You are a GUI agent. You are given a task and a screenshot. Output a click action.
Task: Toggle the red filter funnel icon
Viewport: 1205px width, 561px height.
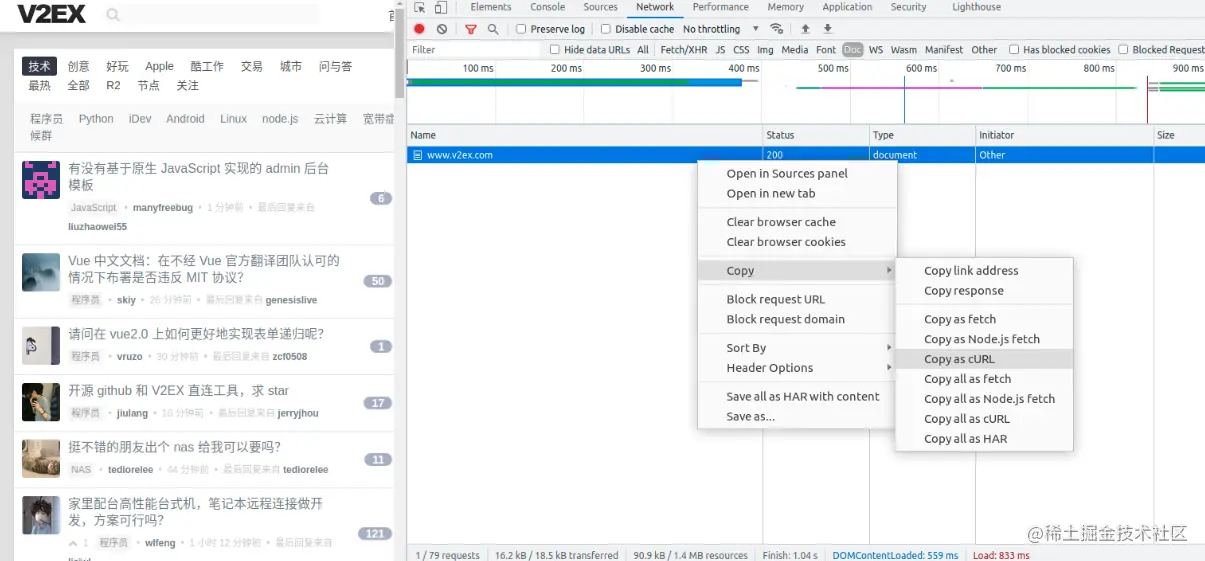(x=471, y=29)
